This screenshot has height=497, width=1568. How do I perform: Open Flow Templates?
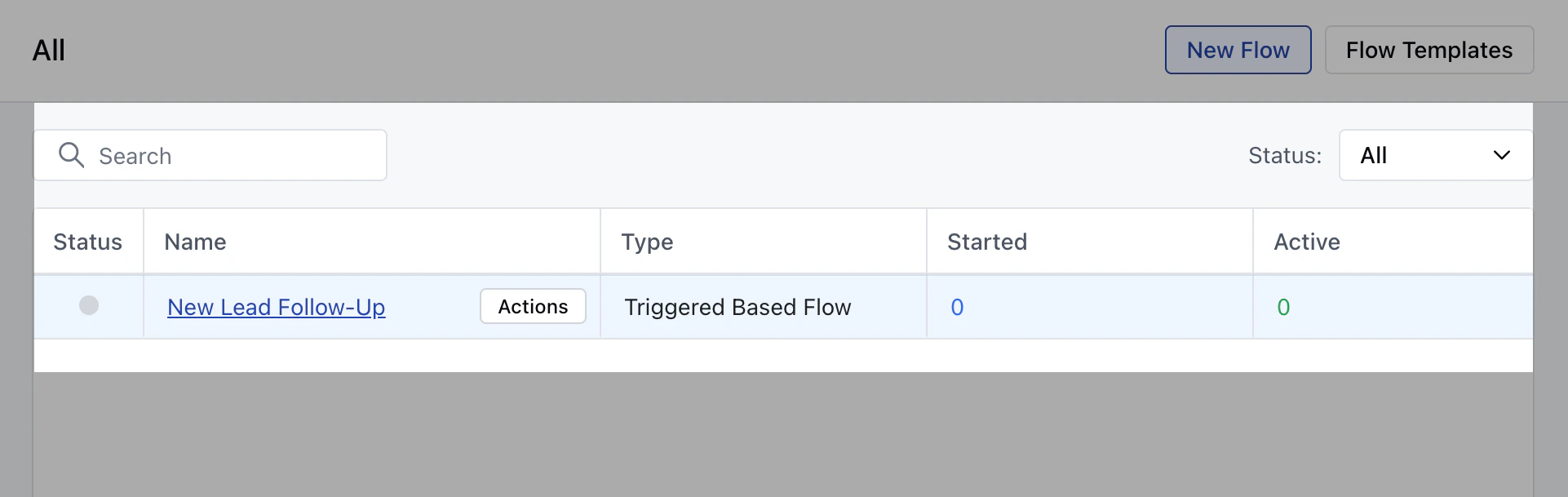coord(1429,50)
